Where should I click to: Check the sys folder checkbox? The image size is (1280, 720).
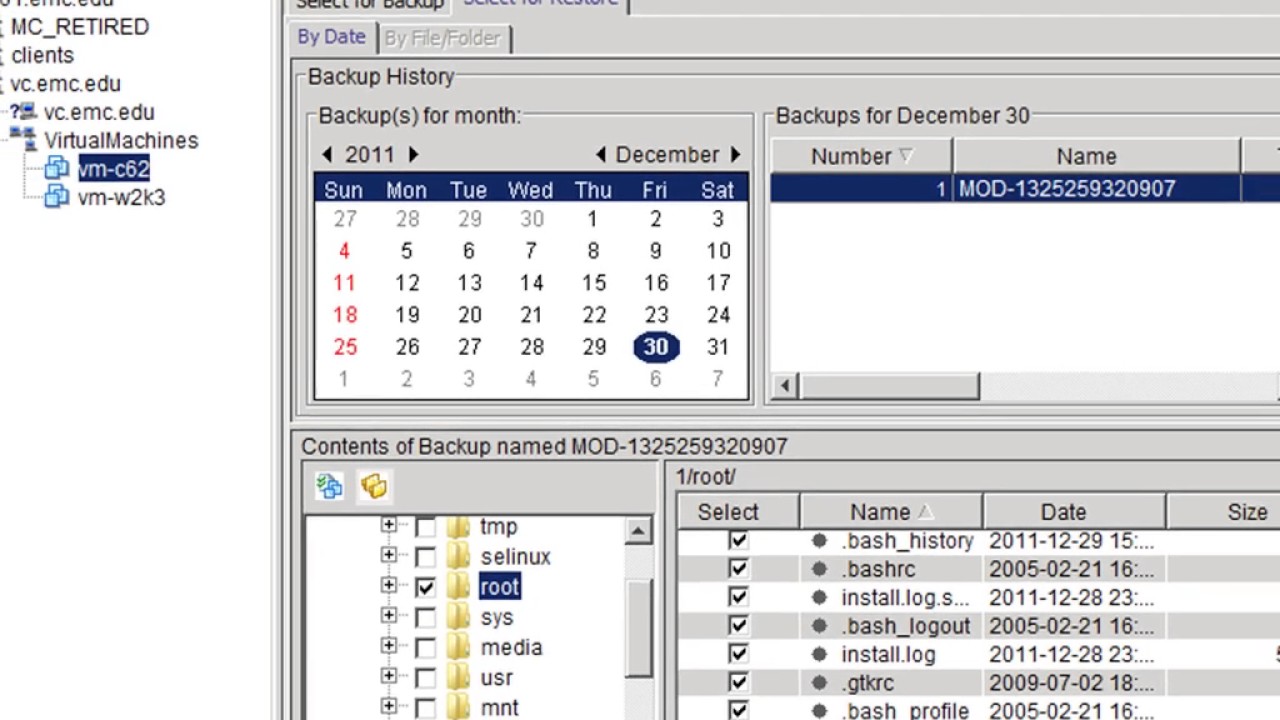(x=425, y=618)
